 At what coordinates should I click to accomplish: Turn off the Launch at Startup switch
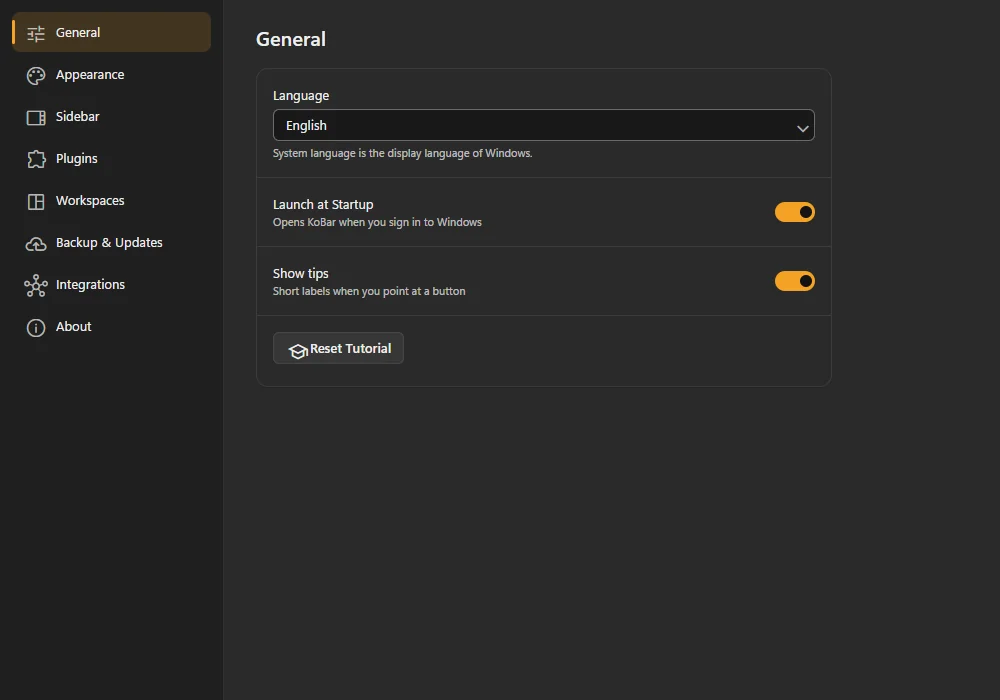[x=795, y=212]
